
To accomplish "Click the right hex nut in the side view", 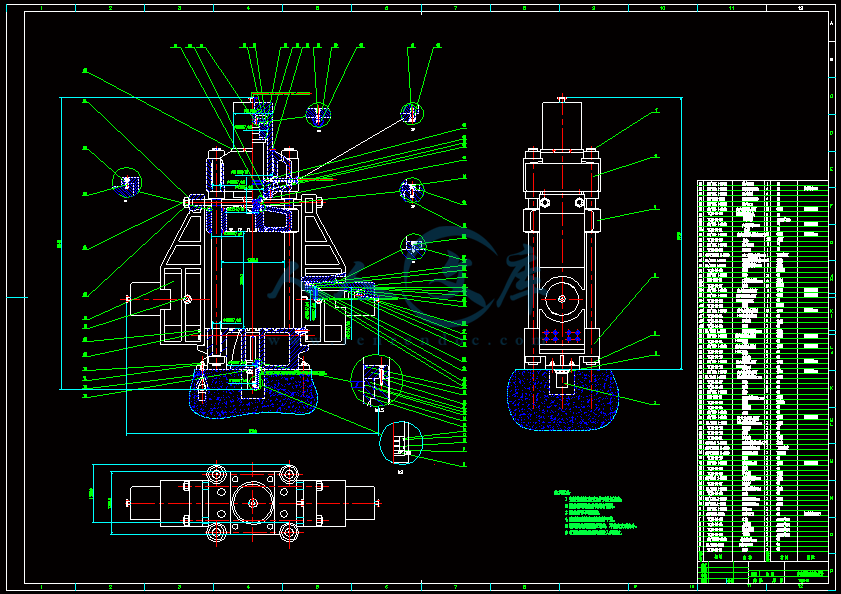I will [x=579, y=202].
